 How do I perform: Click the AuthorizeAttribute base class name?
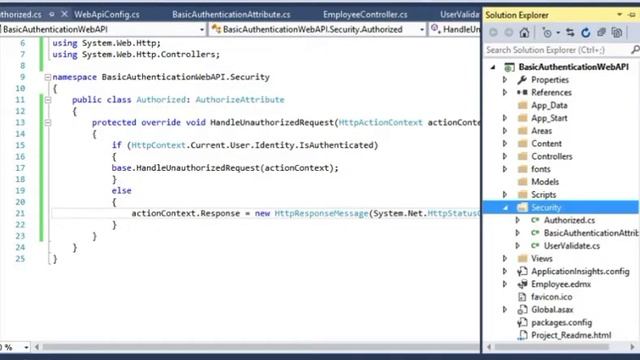pyautogui.click(x=240, y=100)
